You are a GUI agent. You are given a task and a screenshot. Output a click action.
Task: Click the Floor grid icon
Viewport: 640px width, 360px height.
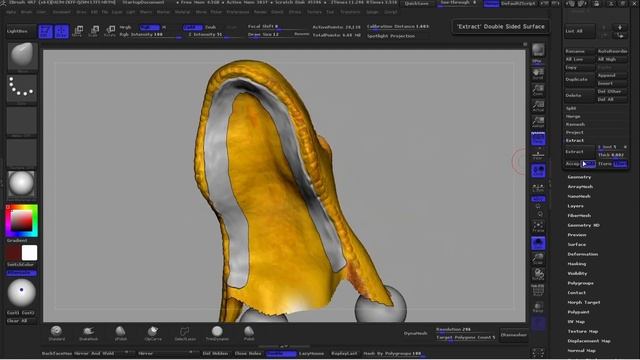point(538,155)
